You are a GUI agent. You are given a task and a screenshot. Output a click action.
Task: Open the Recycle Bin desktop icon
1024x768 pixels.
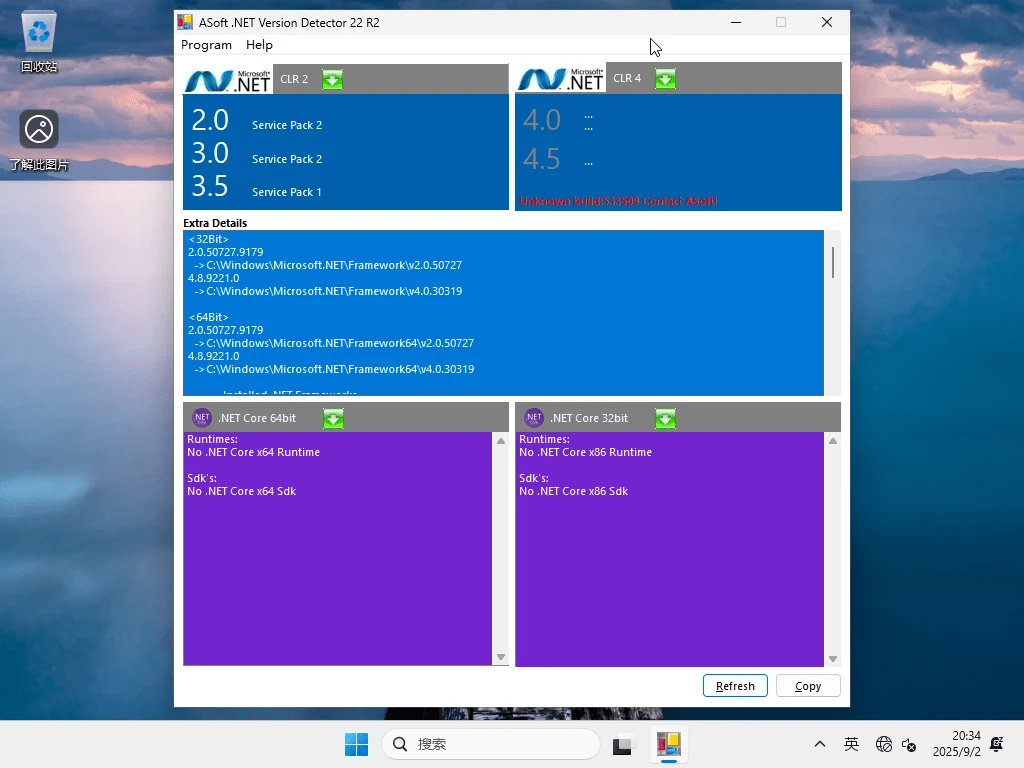click(x=39, y=42)
